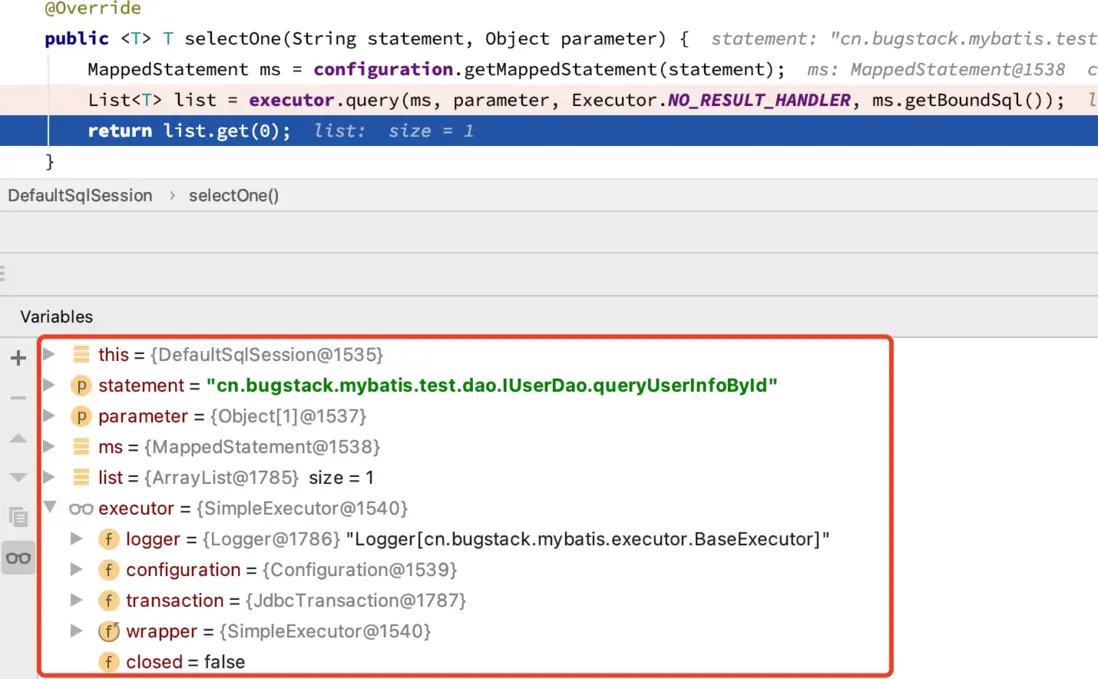Click 'configuration' in getMappedStatement line
1098x679 pixels.
[383, 69]
